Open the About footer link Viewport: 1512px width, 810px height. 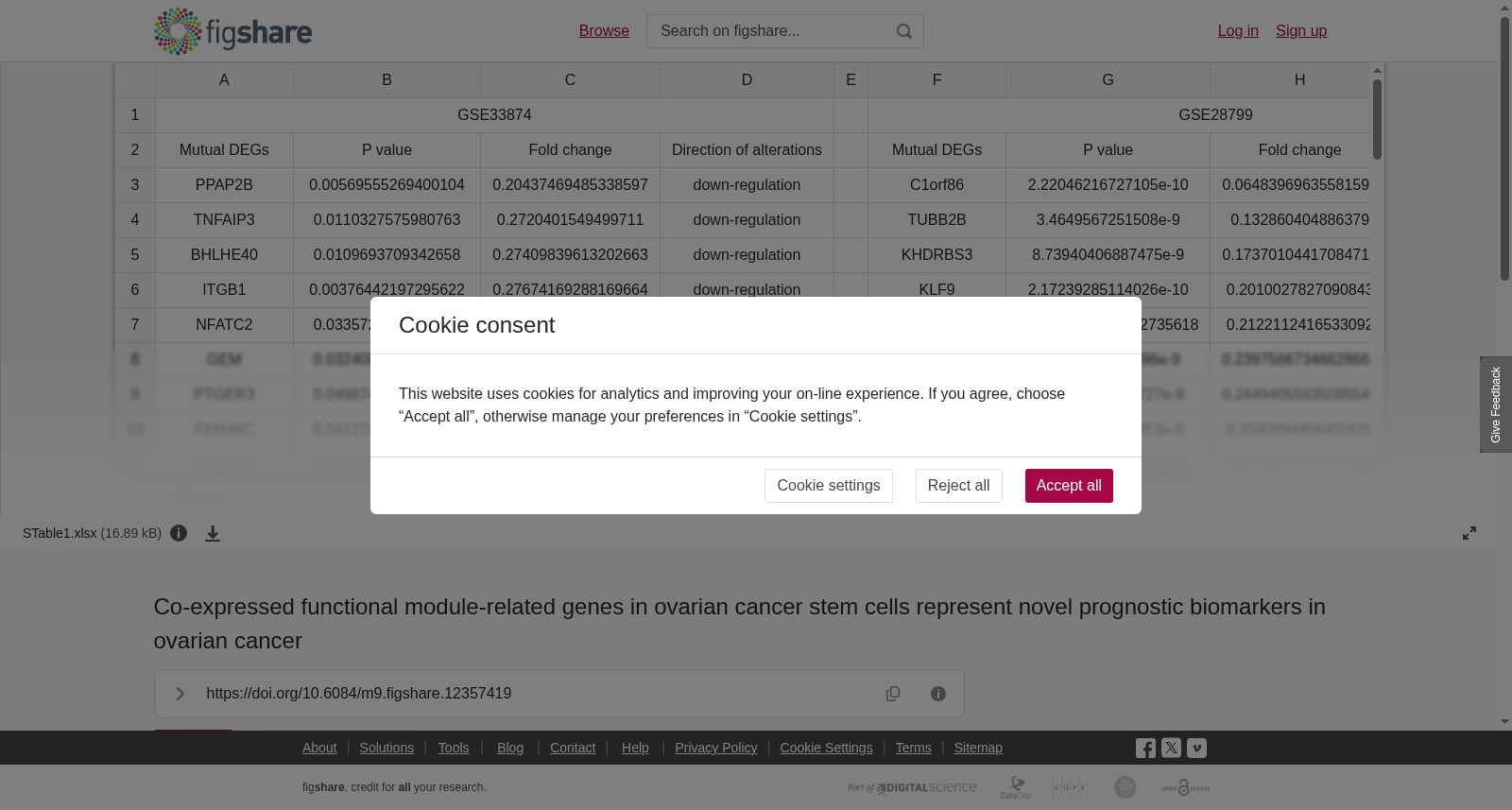[x=319, y=748]
